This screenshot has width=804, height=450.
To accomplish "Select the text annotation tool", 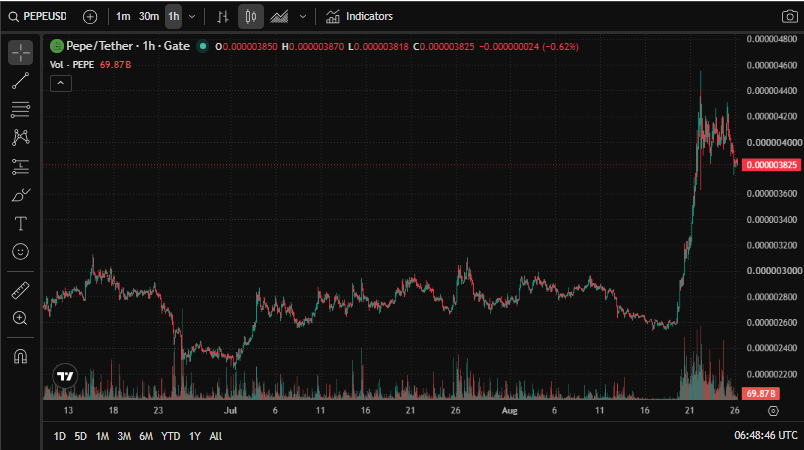I will [21, 223].
